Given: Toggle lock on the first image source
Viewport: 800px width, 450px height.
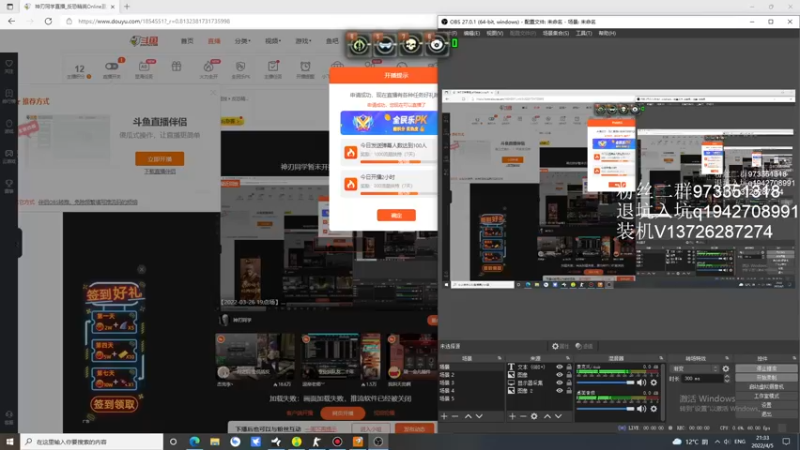Looking at the screenshot, I should [x=569, y=374].
